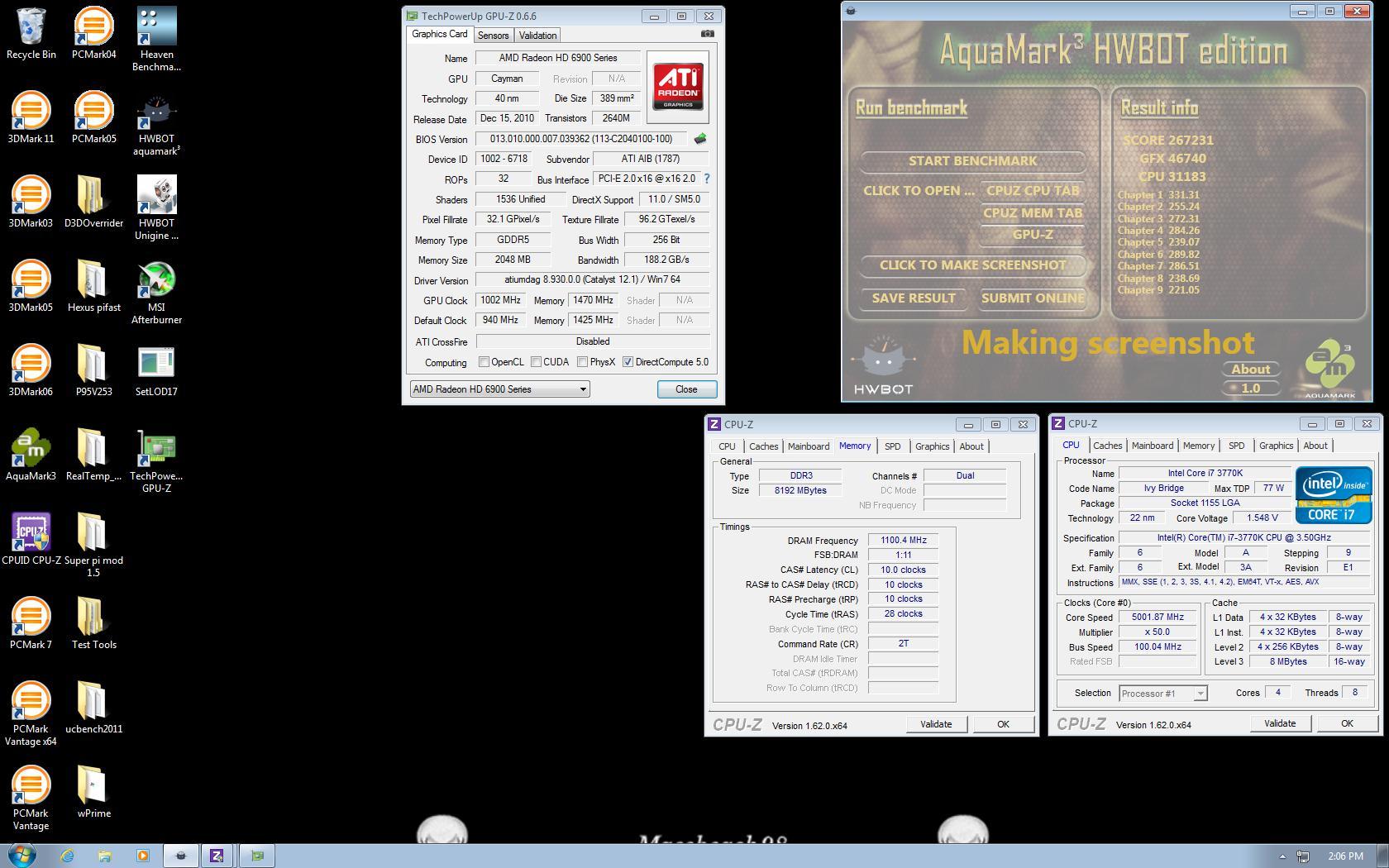The width and height of the screenshot is (1389, 868).
Task: Switch to CPU-Z taskbar button
Action: 217,856
